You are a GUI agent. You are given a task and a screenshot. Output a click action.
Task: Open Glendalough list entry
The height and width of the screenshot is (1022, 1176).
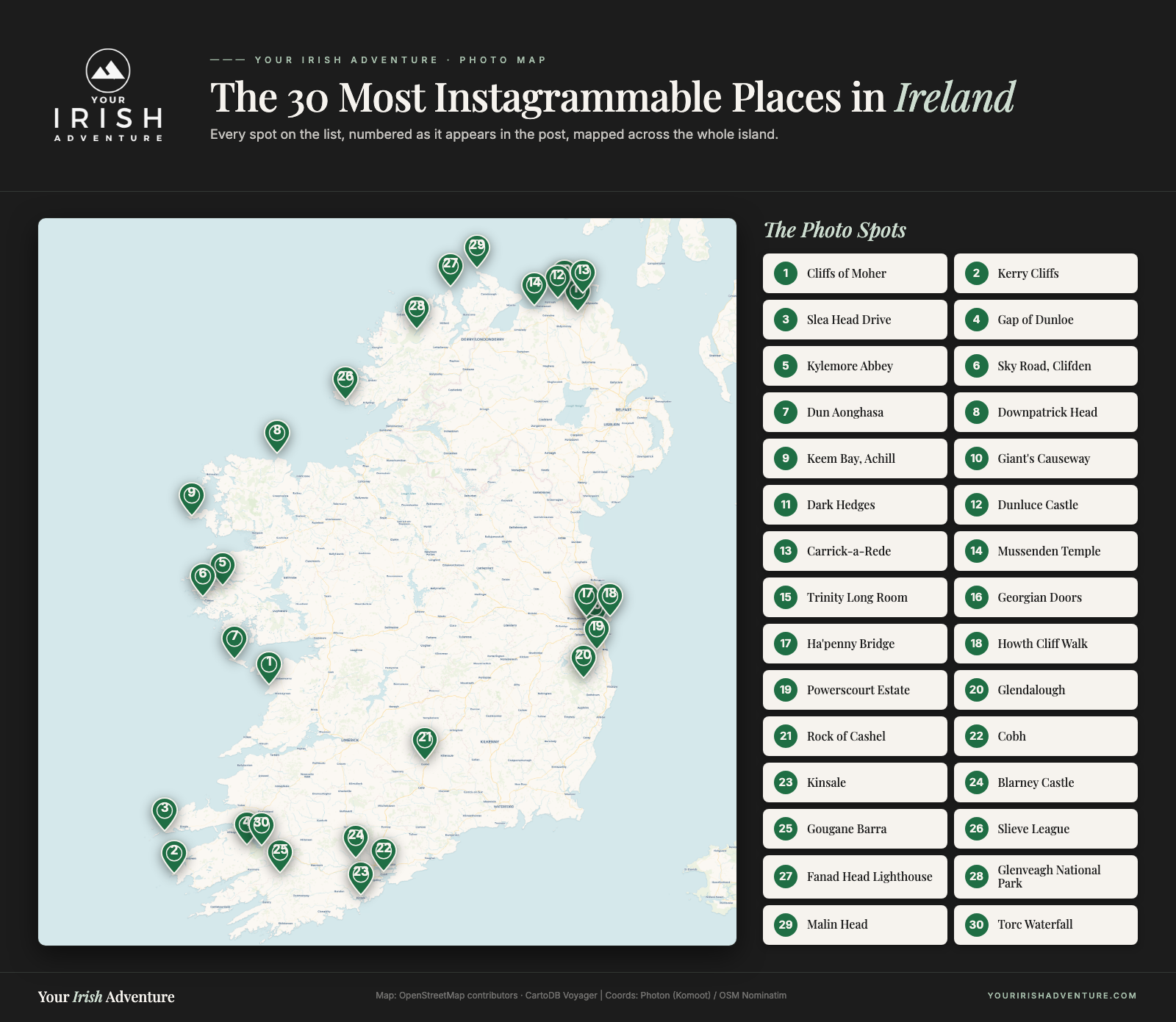point(1046,690)
